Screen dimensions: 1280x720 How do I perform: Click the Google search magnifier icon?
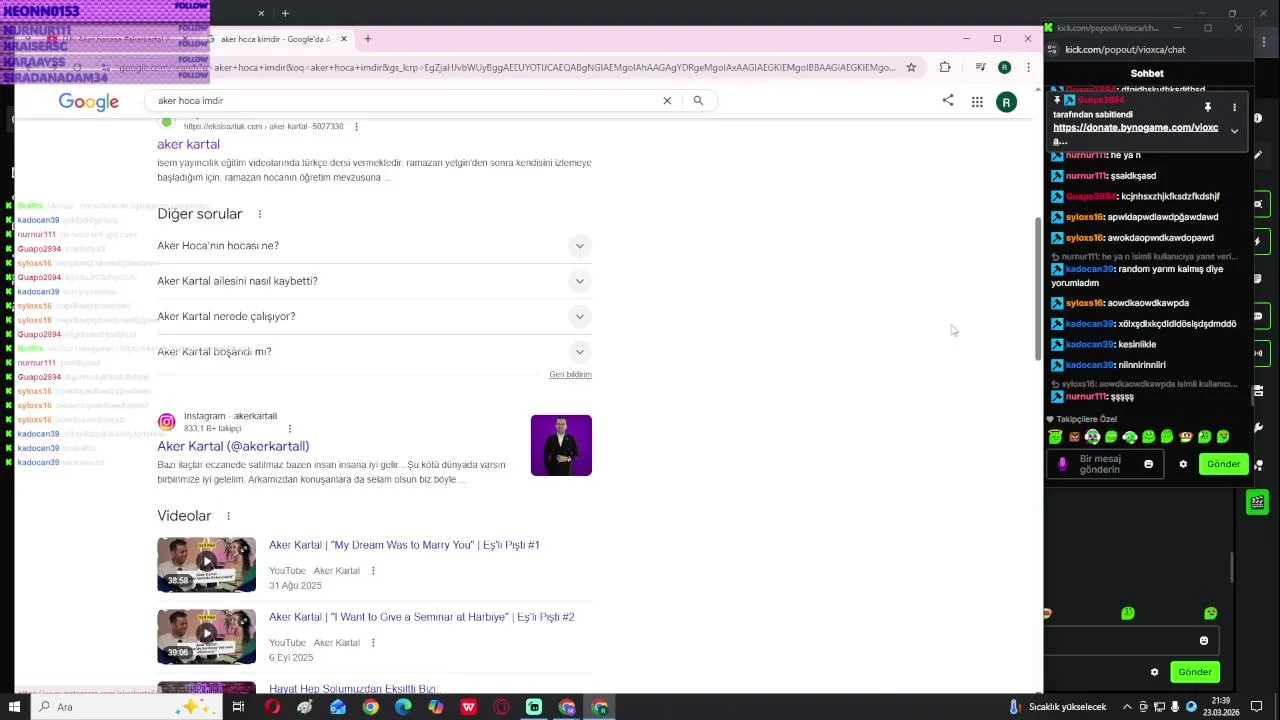click(x=698, y=100)
